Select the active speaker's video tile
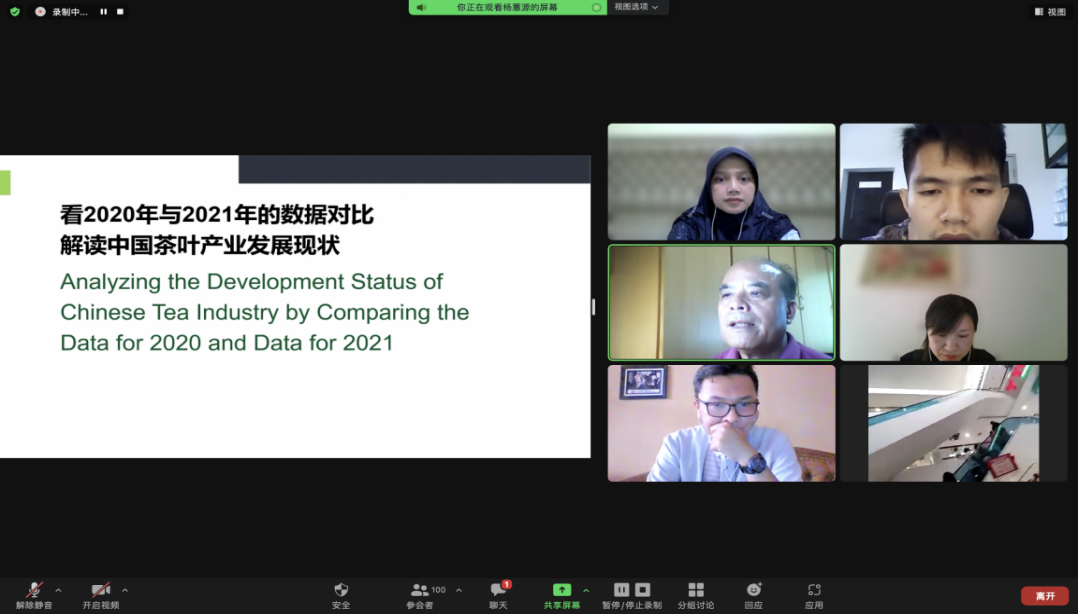 point(721,303)
